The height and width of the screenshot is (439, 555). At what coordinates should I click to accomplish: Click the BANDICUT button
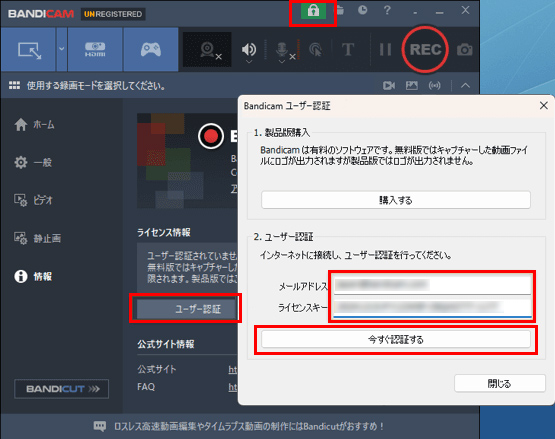tap(62, 389)
